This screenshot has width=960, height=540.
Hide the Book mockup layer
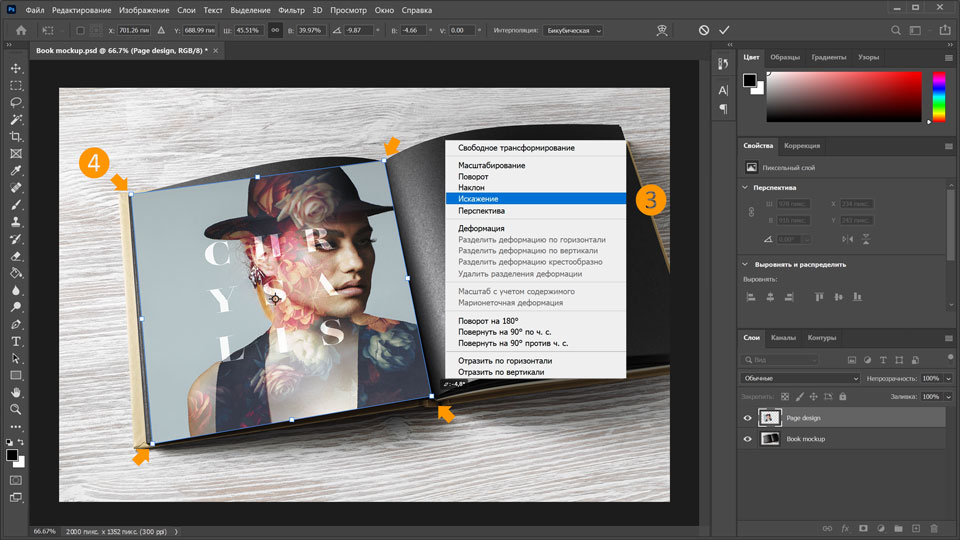pos(748,439)
